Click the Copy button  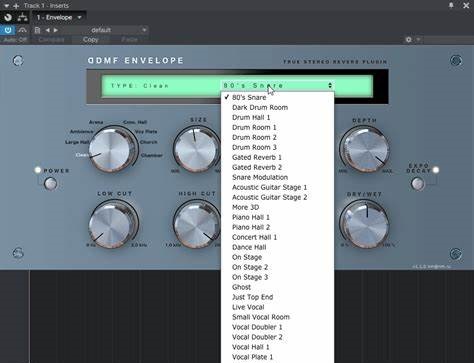tap(90, 39)
